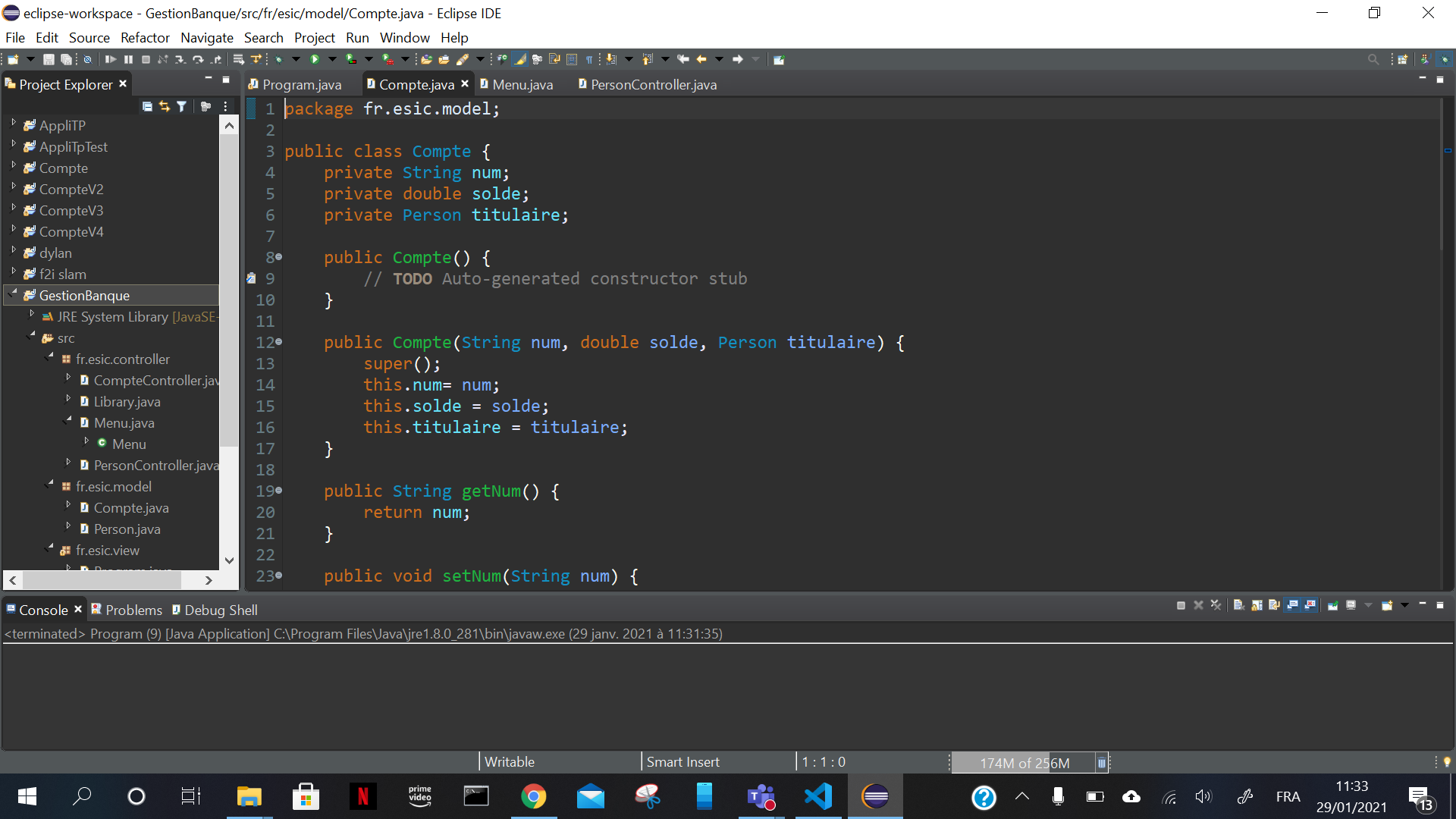The width and height of the screenshot is (1456, 819).
Task: Select Library.java in Project Explorer
Action: [x=127, y=402]
